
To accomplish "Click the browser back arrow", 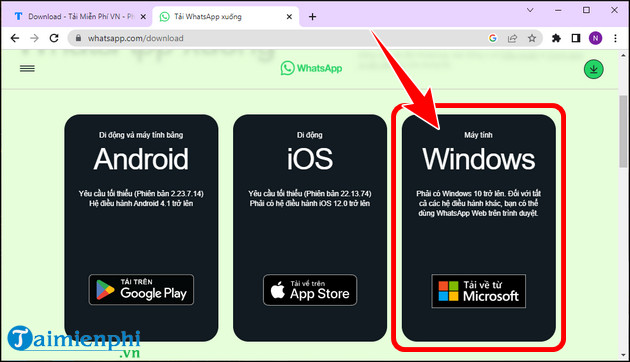I will (15, 38).
